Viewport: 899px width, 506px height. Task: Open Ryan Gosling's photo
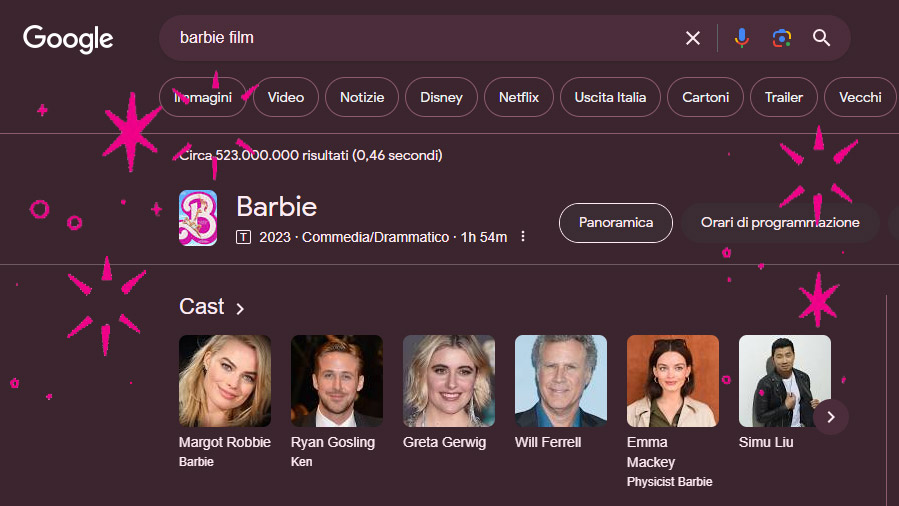click(x=337, y=381)
